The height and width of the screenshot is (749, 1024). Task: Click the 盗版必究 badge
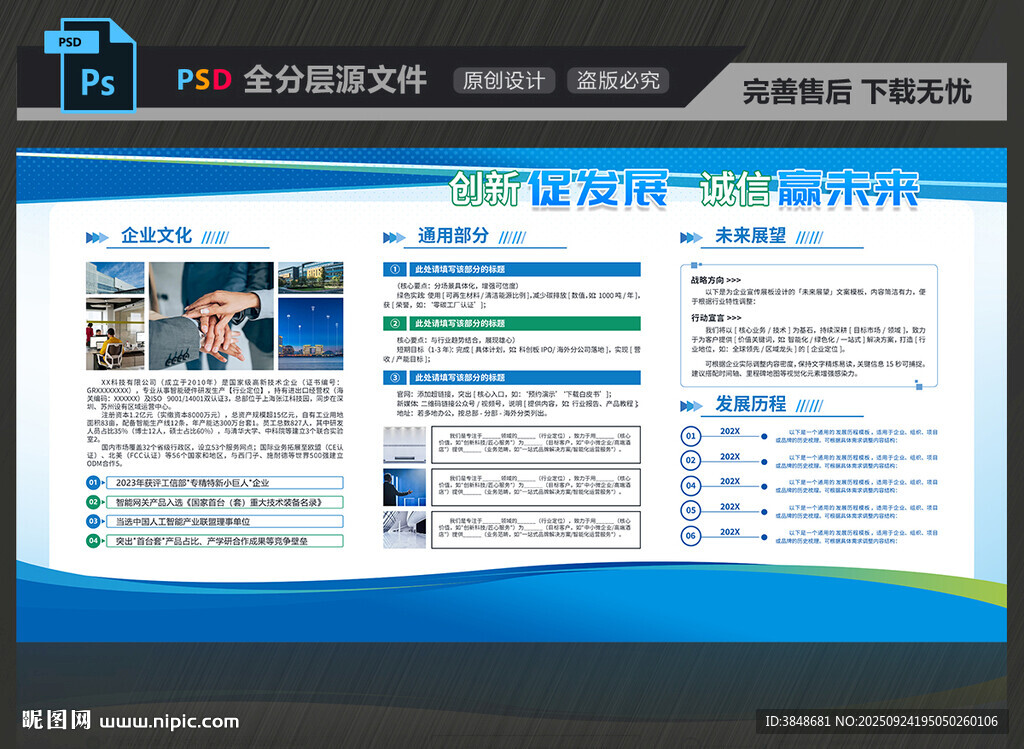click(618, 80)
